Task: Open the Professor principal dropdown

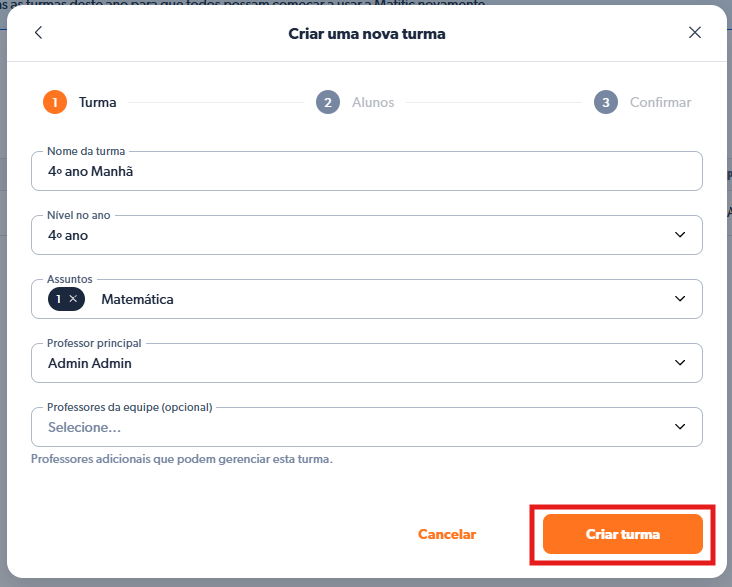Action: pyautogui.click(x=350, y=363)
